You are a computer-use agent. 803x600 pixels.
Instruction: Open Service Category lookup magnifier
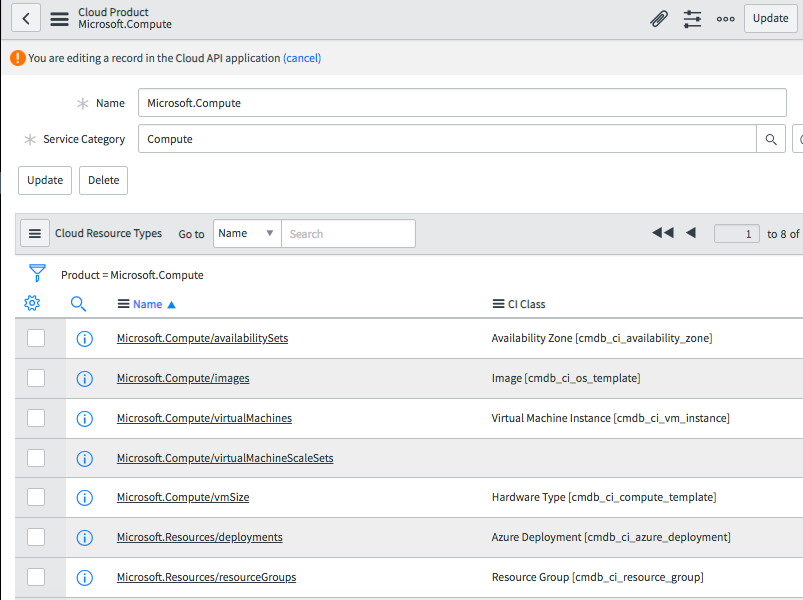[771, 139]
